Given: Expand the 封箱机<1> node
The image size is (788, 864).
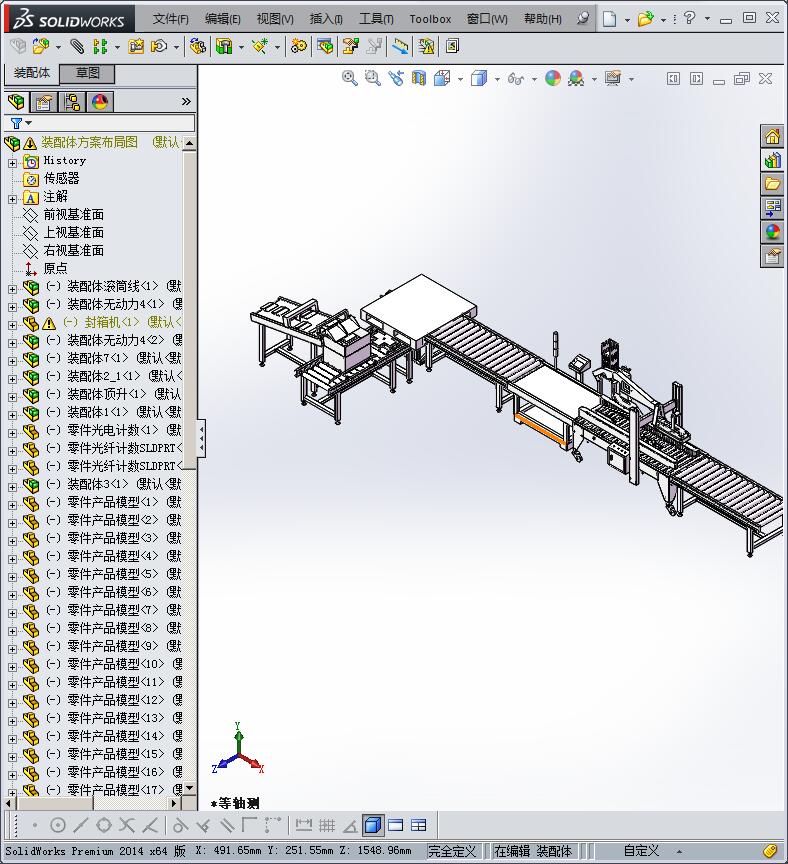Looking at the screenshot, I should [12, 325].
